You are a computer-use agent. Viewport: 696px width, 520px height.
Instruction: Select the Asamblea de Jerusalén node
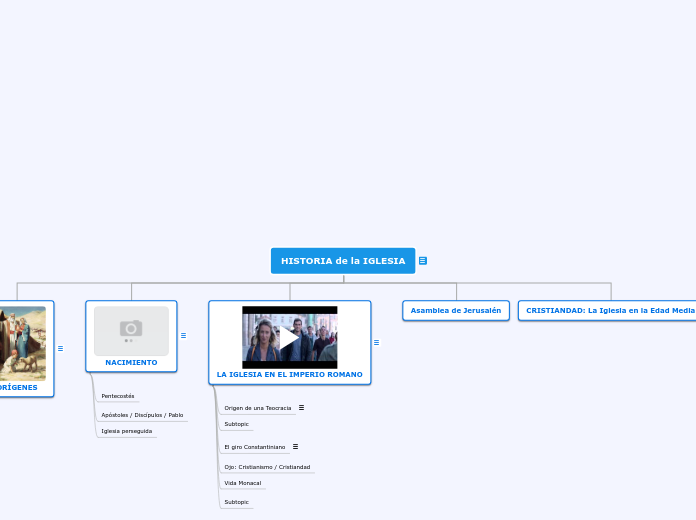pyautogui.click(x=456, y=310)
